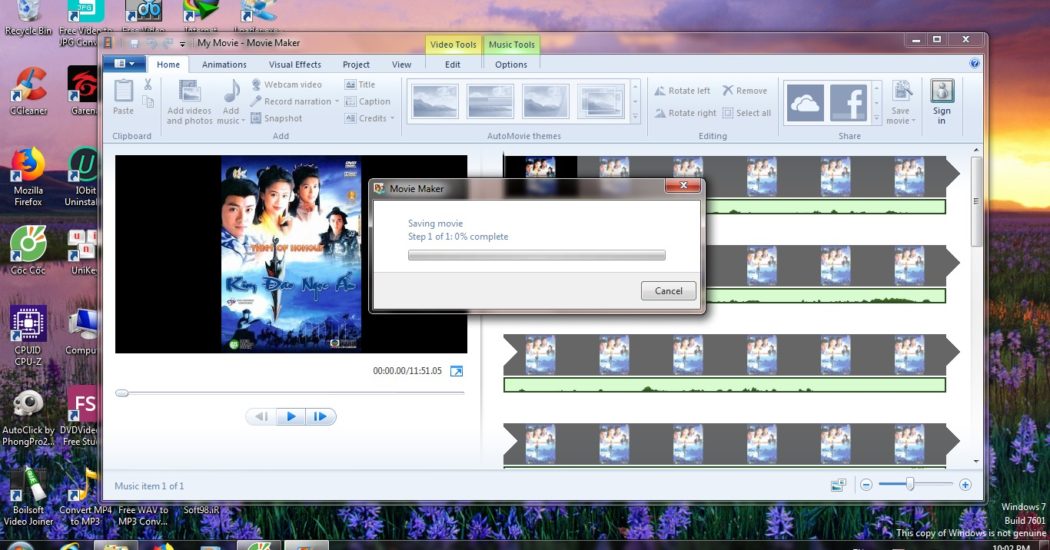Viewport: 1050px width, 550px height.
Task: Cancel the movie saving dialog
Action: 668,291
